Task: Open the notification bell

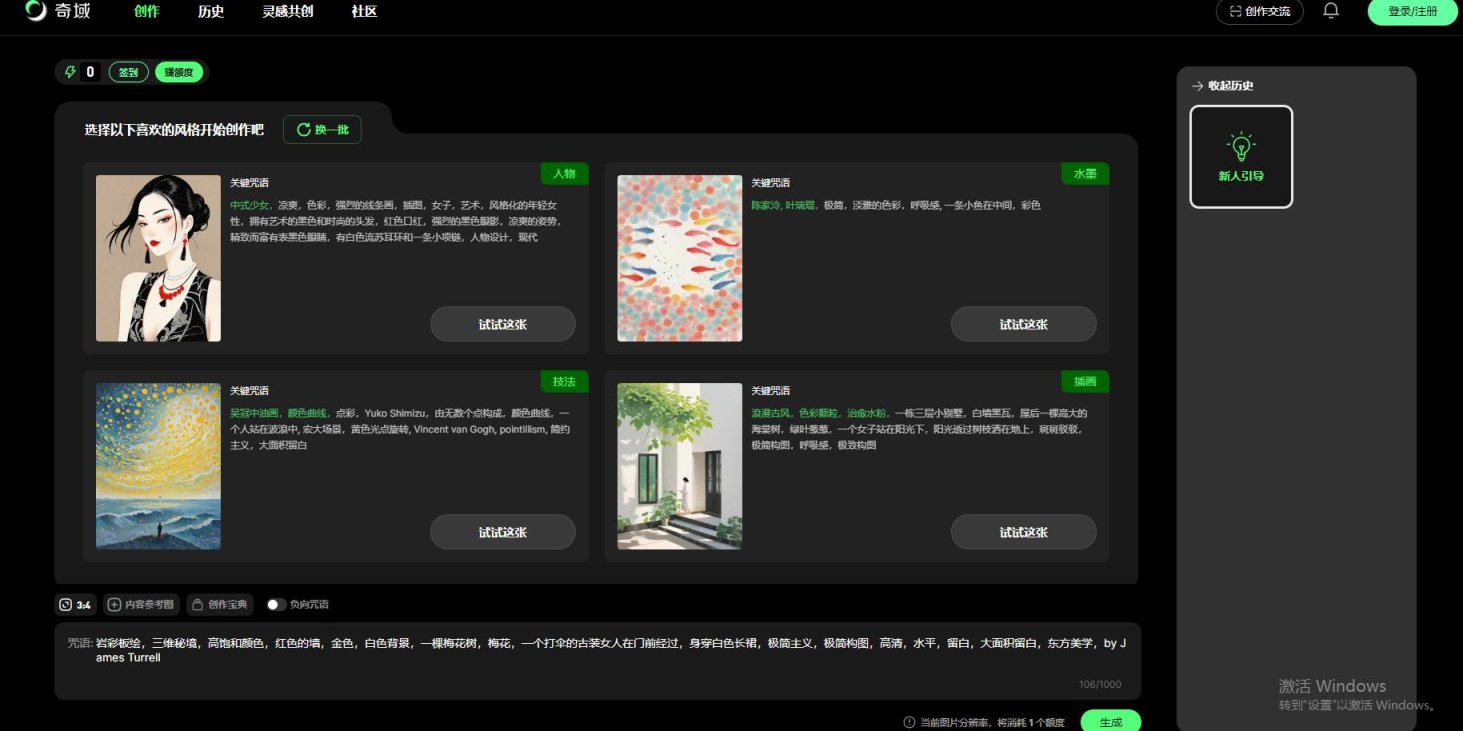Action: click(1331, 12)
